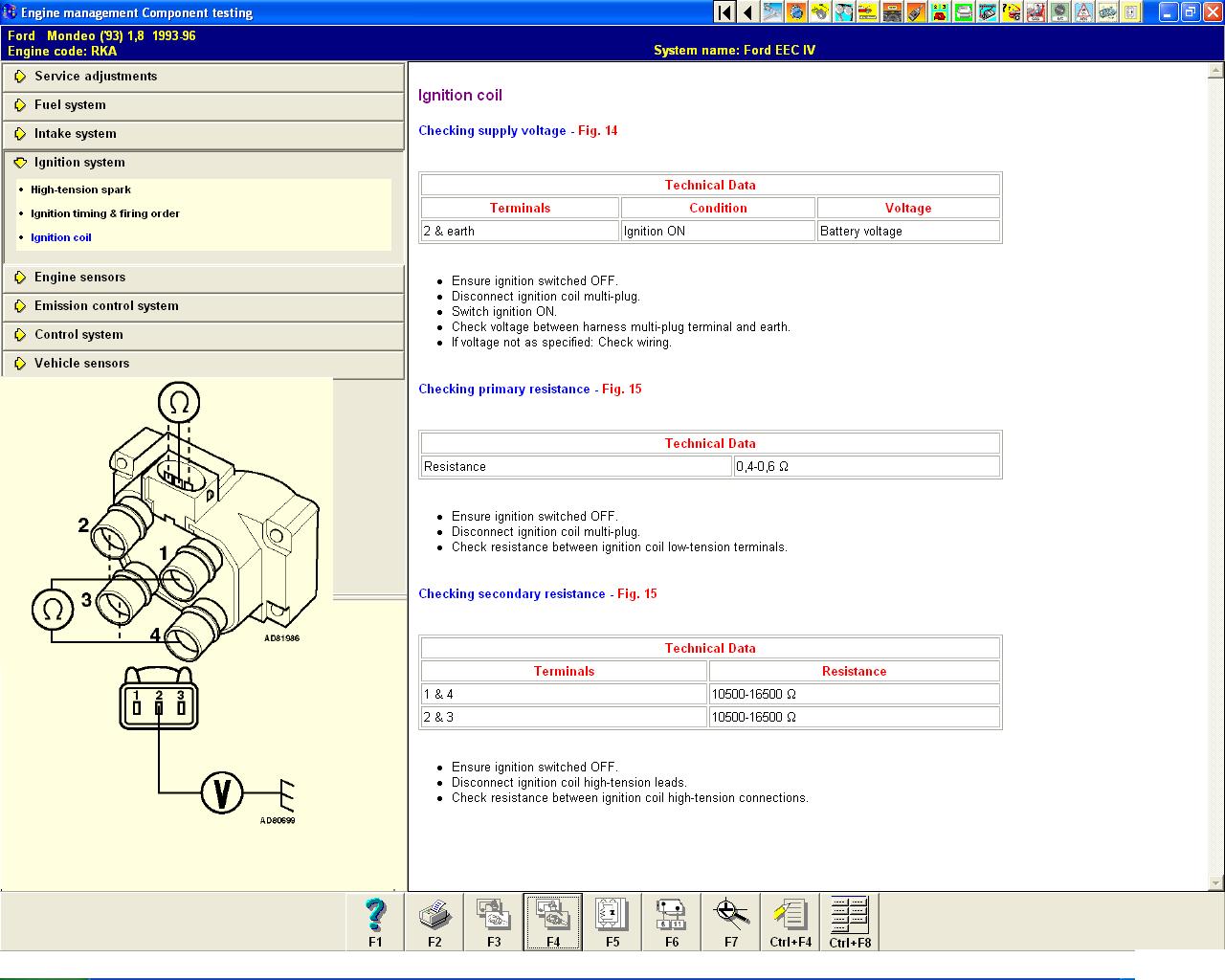
Task: Click the F1 help question mark icon
Action: 375,922
